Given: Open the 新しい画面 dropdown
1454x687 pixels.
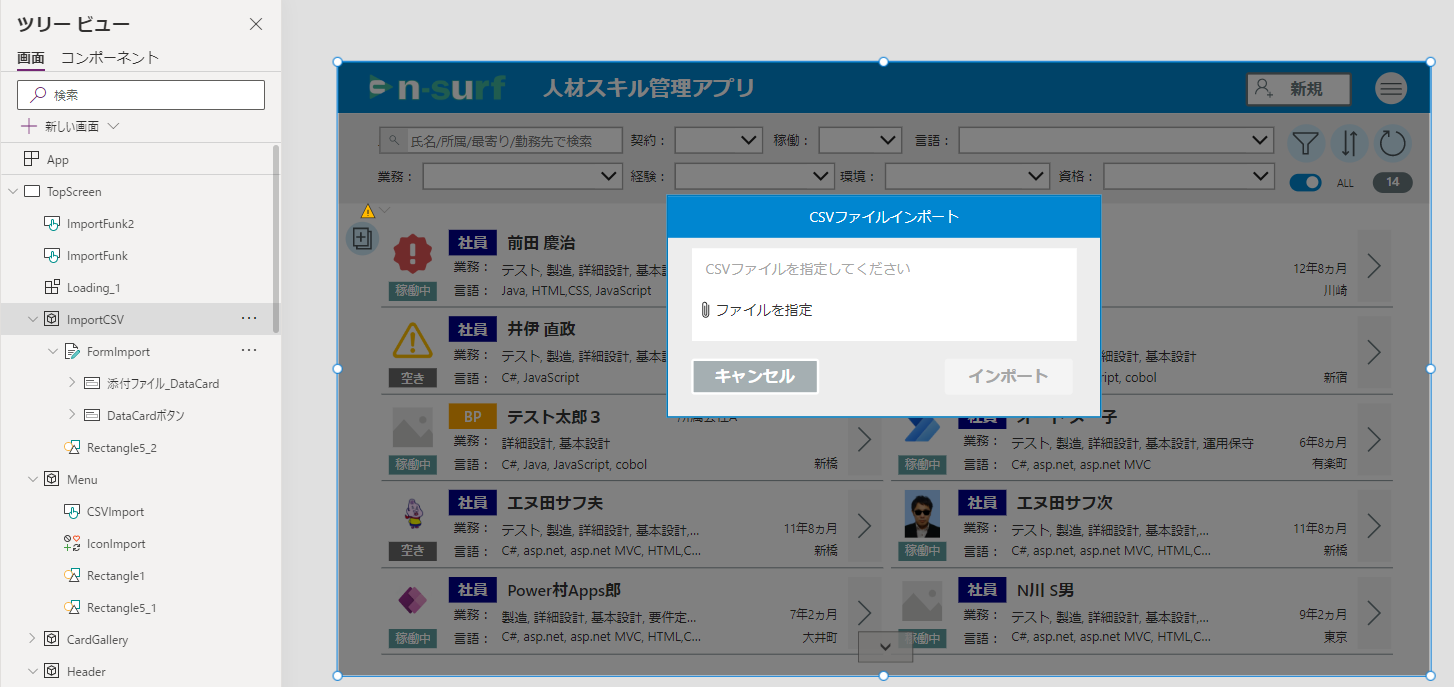Looking at the screenshot, I should point(112,126).
